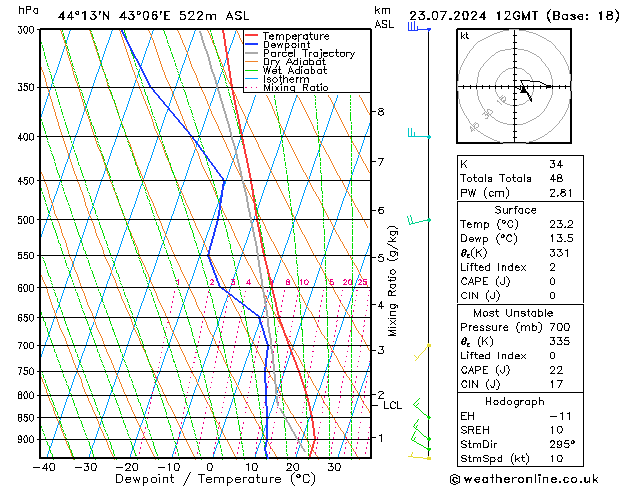Click the green wind barb at 500 hPa
Screen dimensions: 629x486
419,220
